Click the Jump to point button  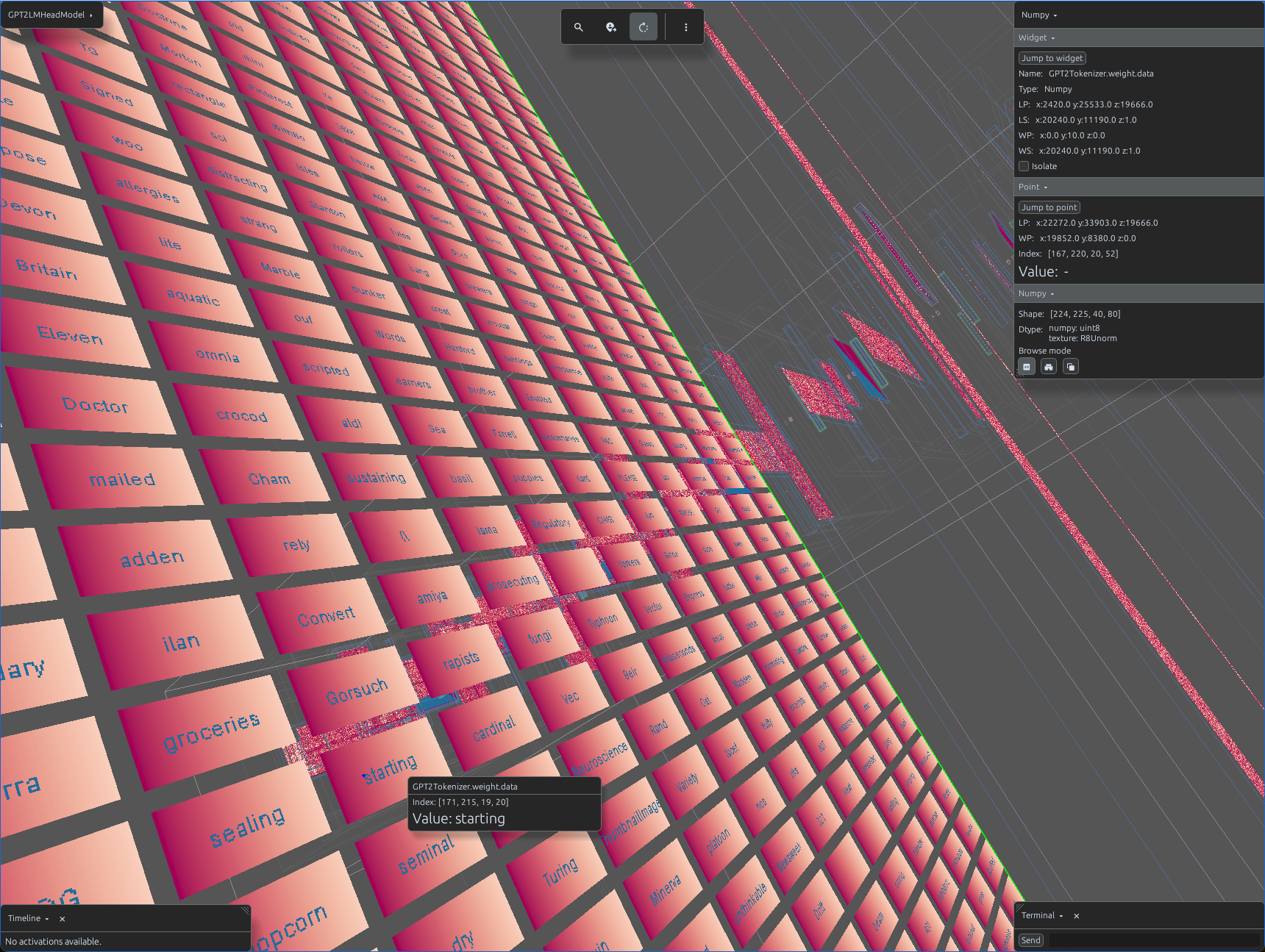pos(1050,207)
